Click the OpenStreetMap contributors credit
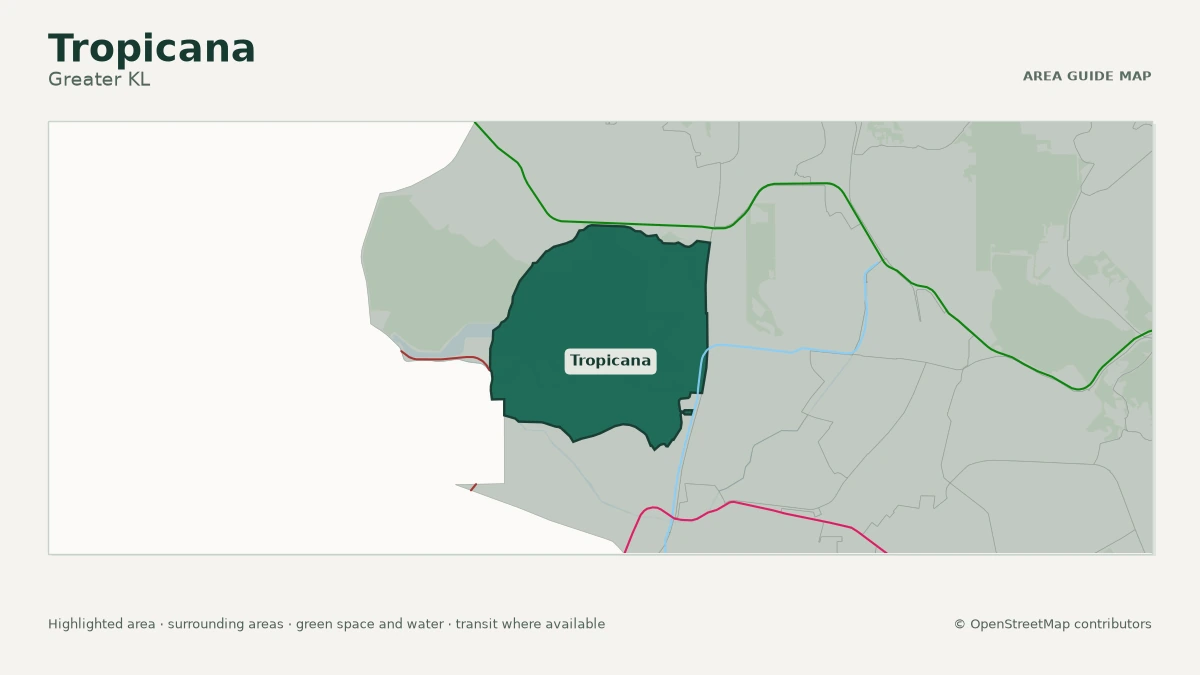The width and height of the screenshot is (1200, 675). click(1053, 624)
